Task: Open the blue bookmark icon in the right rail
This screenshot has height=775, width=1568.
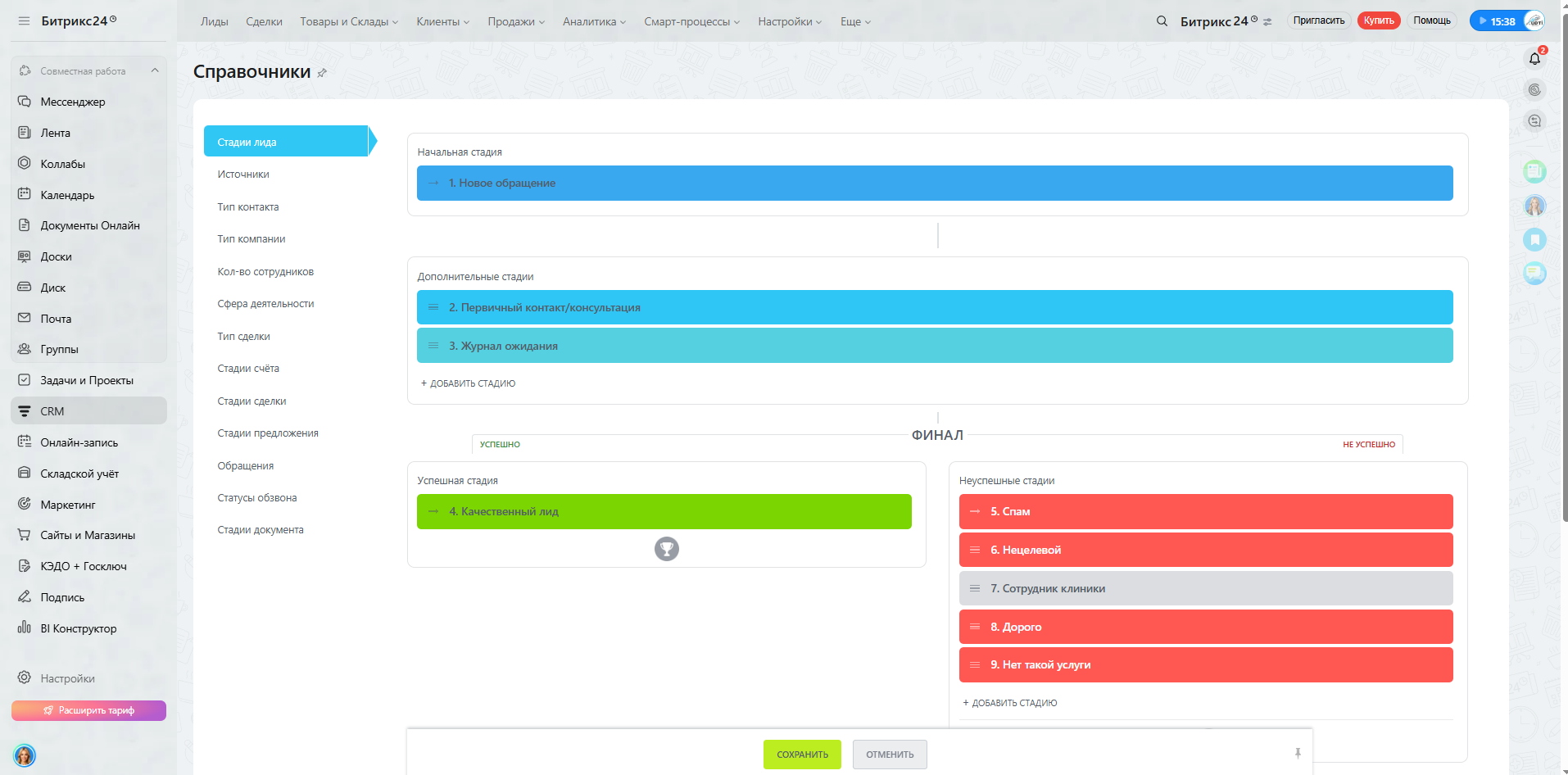Action: click(1535, 240)
